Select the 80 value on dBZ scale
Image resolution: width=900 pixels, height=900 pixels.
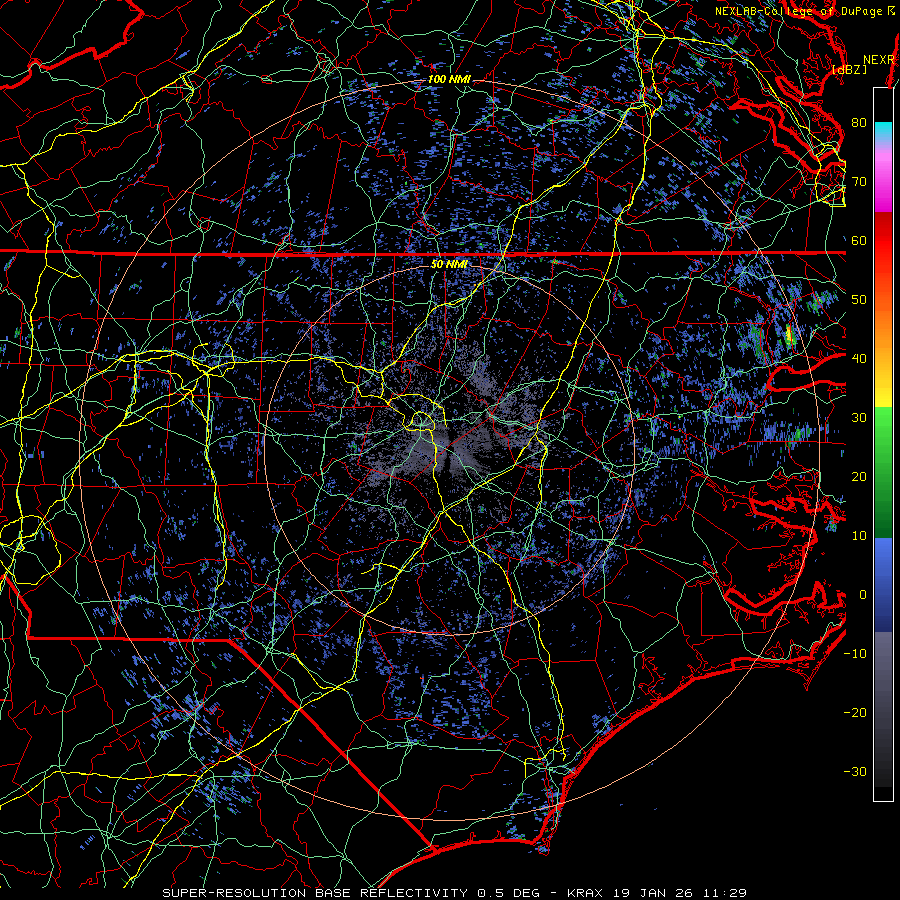(x=859, y=123)
